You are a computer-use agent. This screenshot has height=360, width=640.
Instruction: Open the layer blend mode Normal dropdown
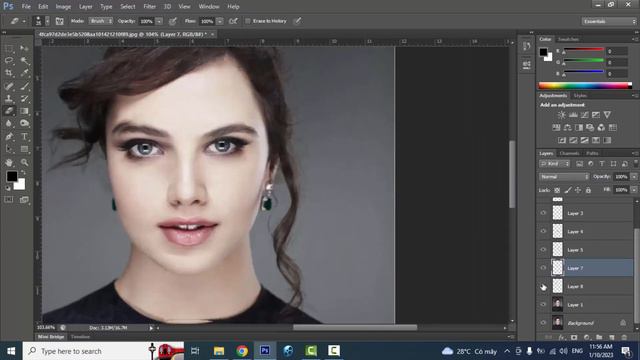pyautogui.click(x=564, y=177)
